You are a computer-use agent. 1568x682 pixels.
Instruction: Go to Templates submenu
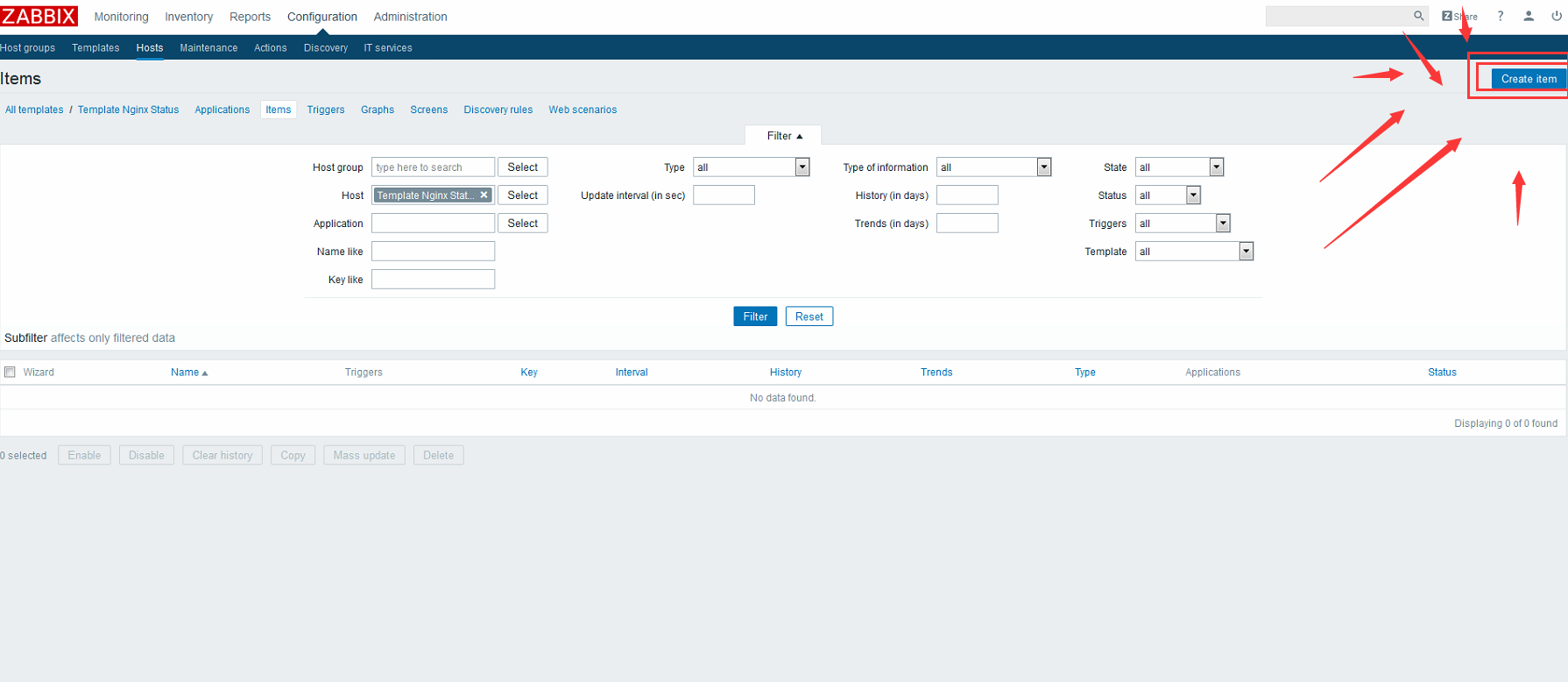95,48
